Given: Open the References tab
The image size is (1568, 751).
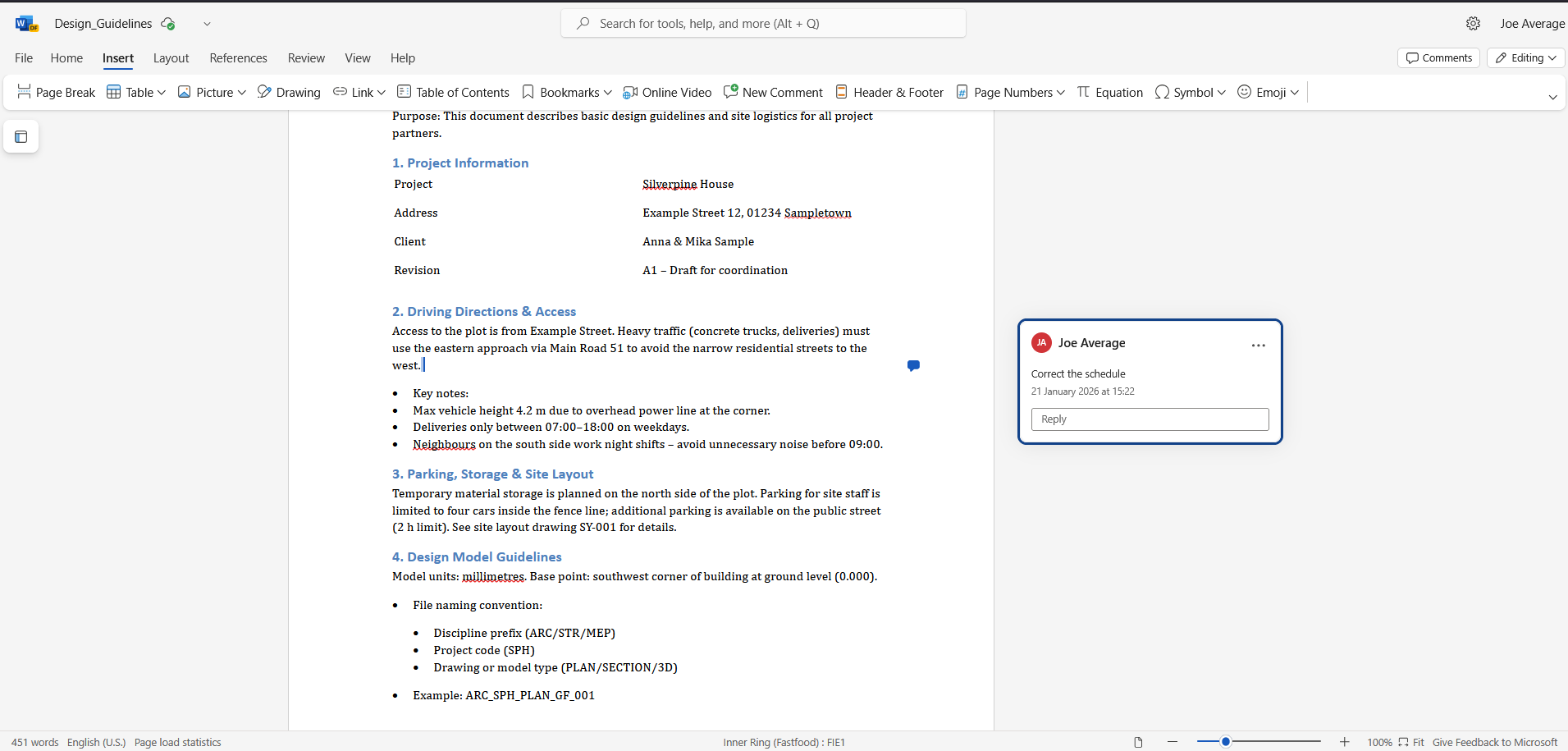Looking at the screenshot, I should point(238,58).
